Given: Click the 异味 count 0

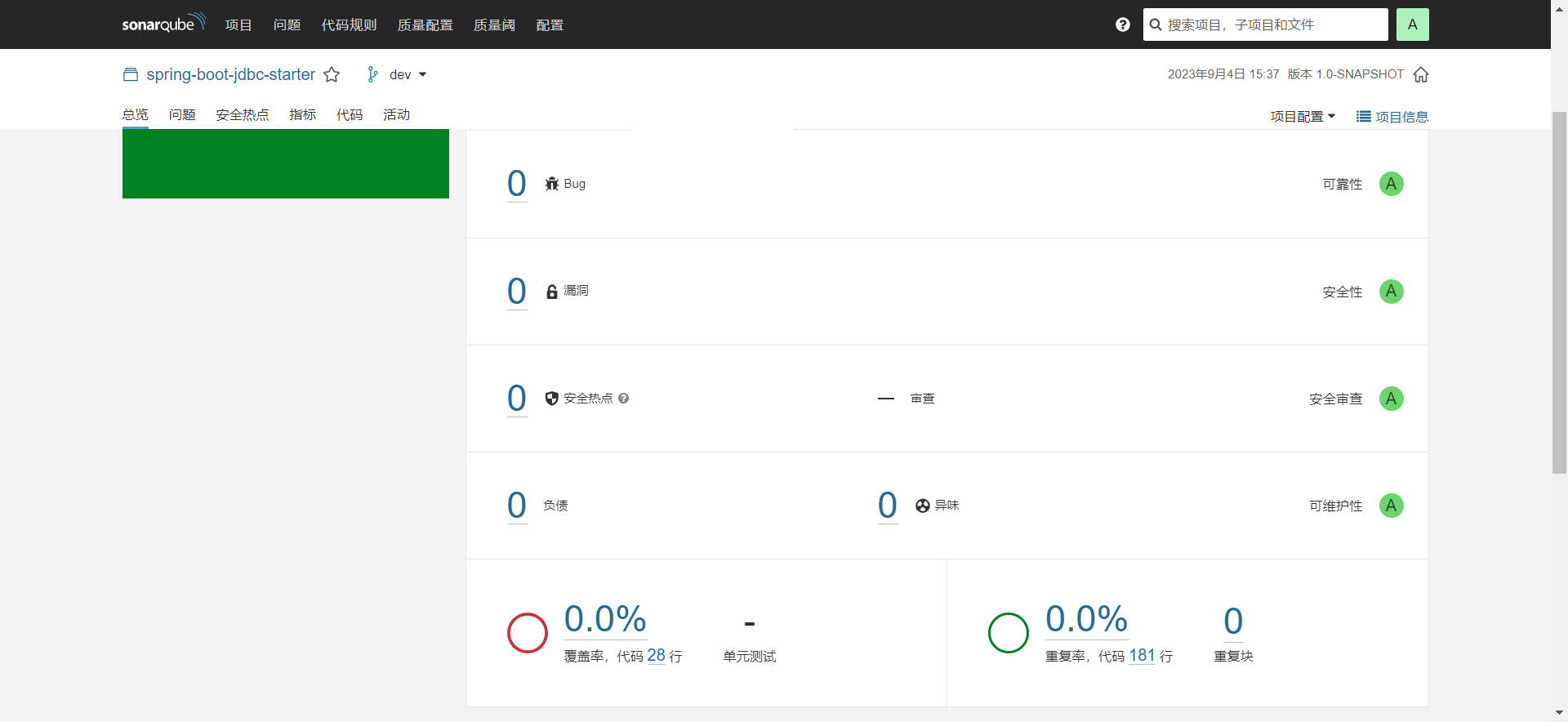Looking at the screenshot, I should 888,505.
